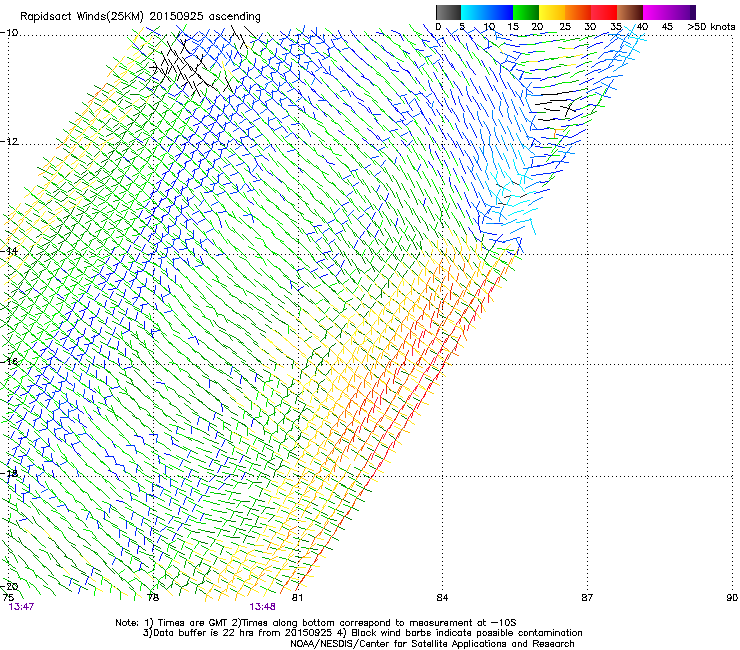This screenshot has height=650, width=740.
Task: Click the '>50 knots' legend label
Action: (x=711, y=27)
